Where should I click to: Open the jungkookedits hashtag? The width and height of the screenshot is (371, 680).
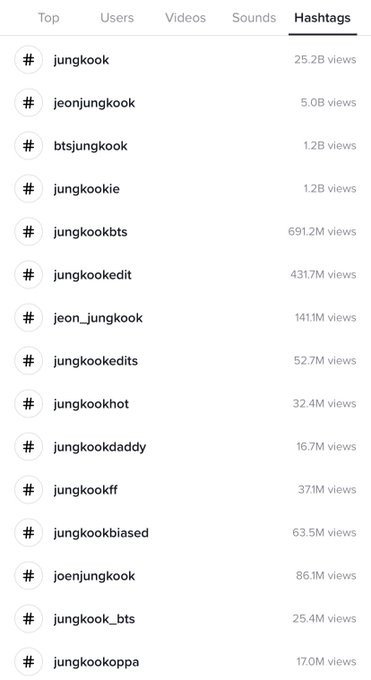point(185,361)
